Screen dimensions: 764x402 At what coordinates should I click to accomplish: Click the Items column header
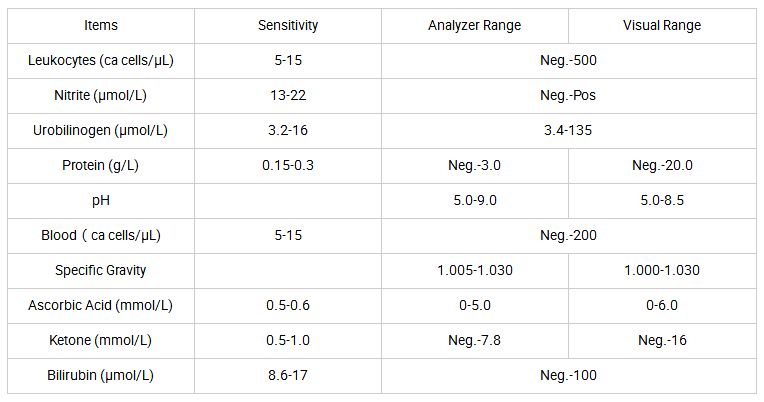[101, 25]
